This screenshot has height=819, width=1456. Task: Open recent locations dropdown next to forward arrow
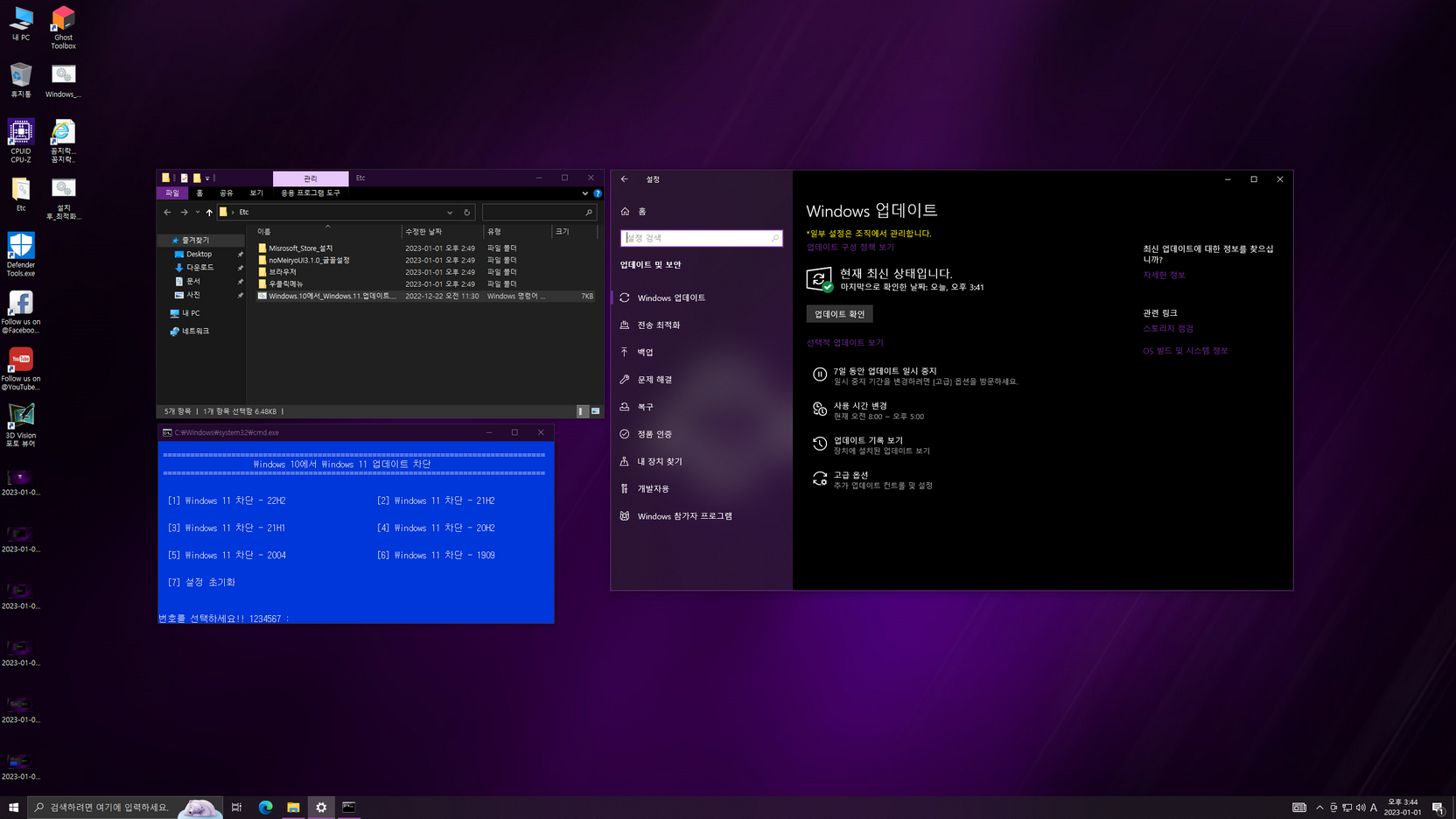coord(197,212)
